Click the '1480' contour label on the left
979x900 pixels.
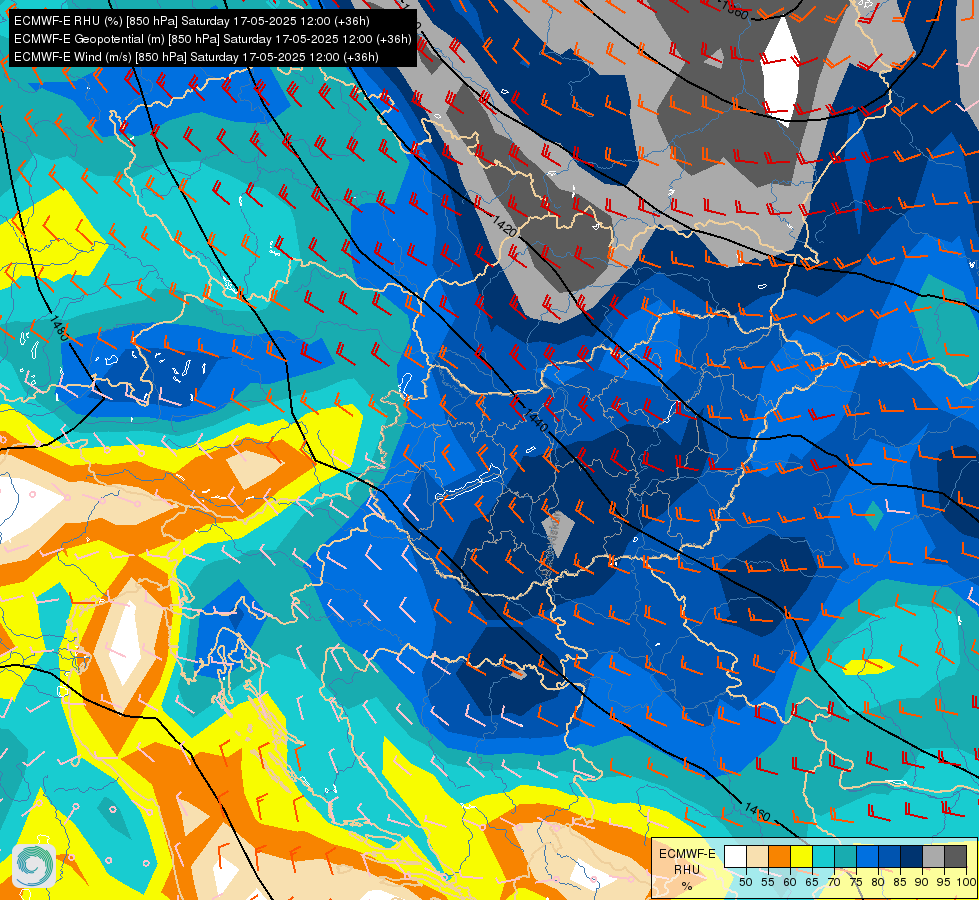59,328
